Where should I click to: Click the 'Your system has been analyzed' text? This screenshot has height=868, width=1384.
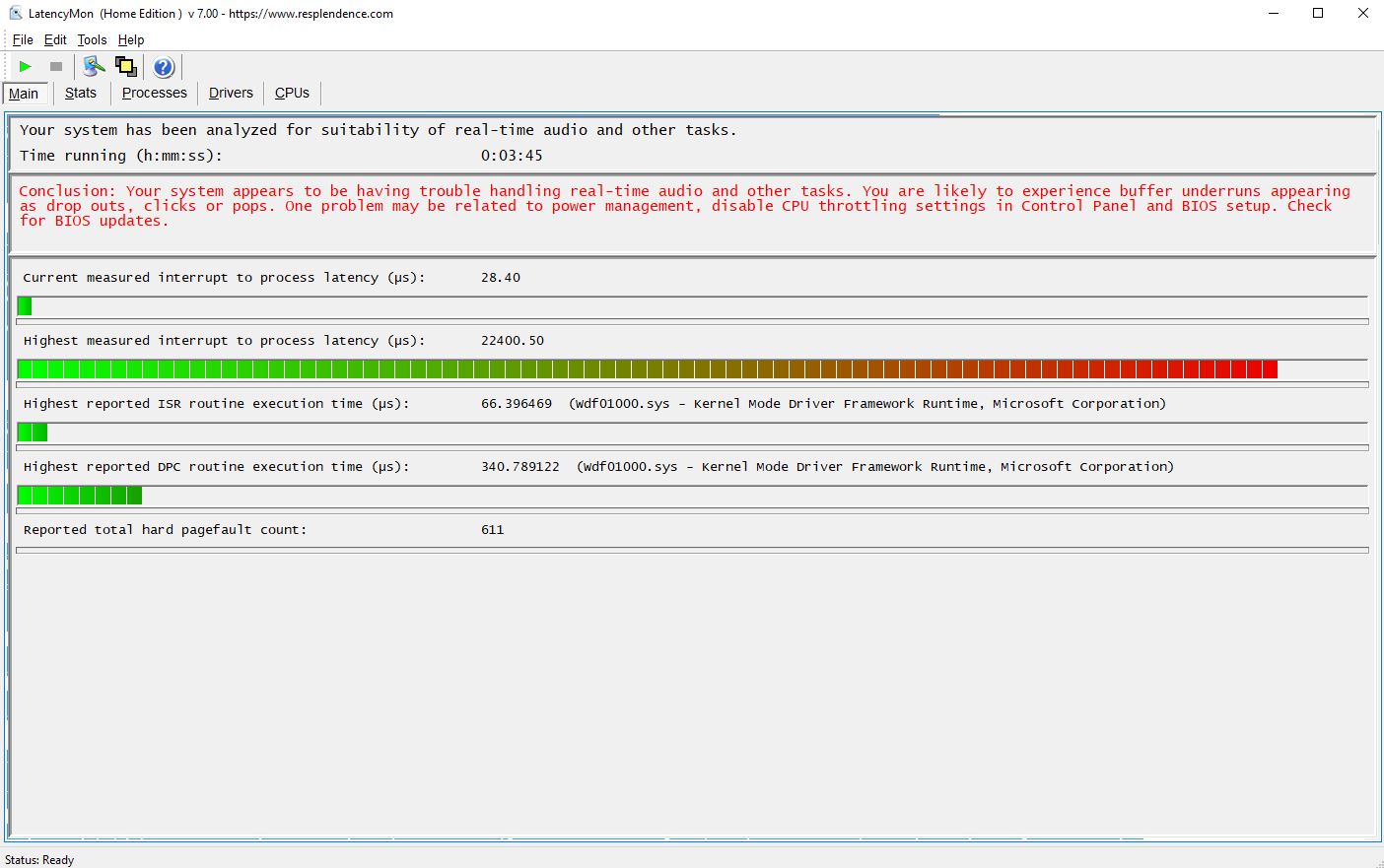378,130
